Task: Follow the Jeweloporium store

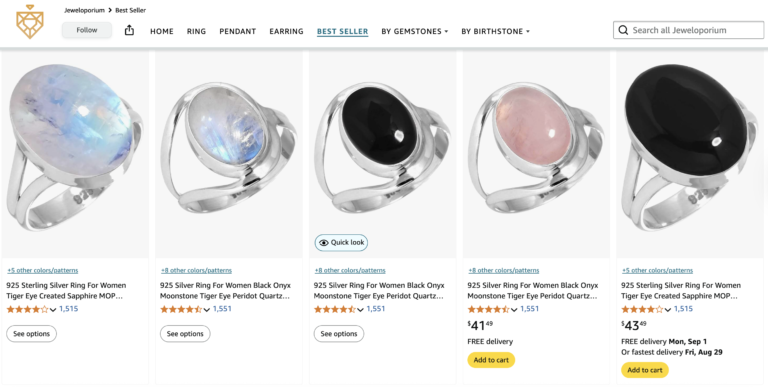Action: [87, 30]
